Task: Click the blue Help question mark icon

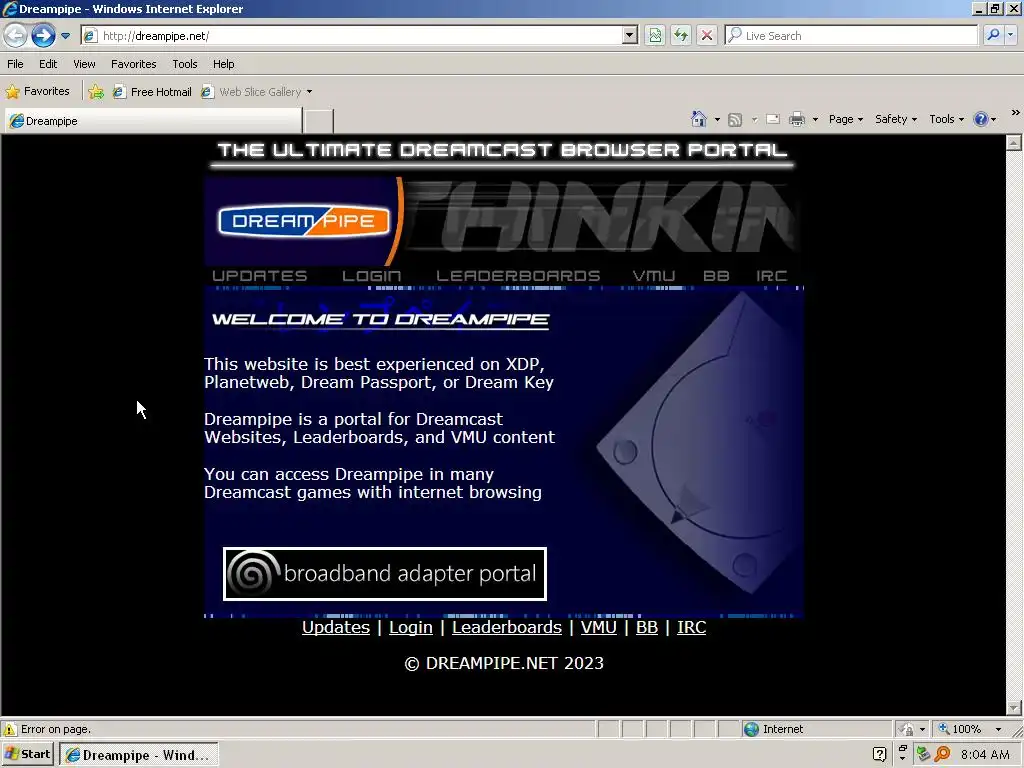Action: click(x=981, y=119)
